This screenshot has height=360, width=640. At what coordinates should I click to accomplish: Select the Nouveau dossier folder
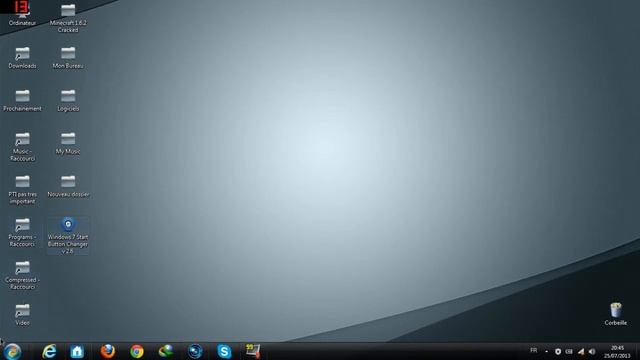pyautogui.click(x=68, y=186)
